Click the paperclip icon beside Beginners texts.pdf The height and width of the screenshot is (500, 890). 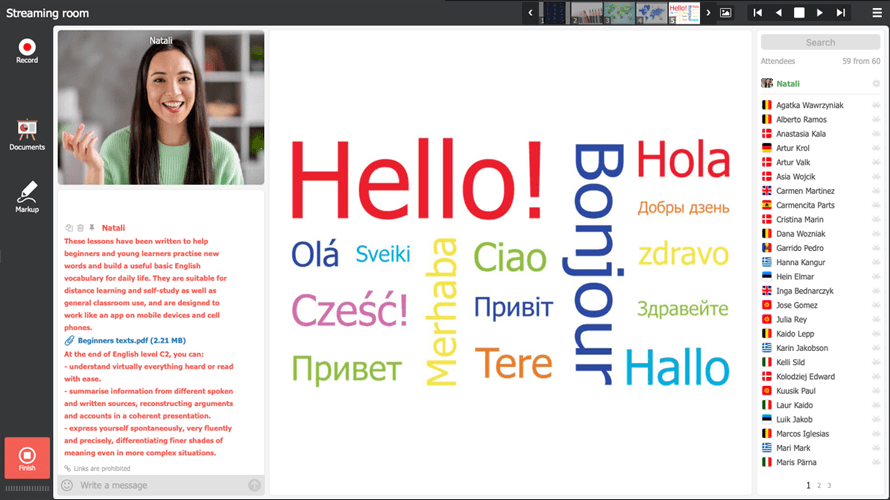pyautogui.click(x=69, y=341)
